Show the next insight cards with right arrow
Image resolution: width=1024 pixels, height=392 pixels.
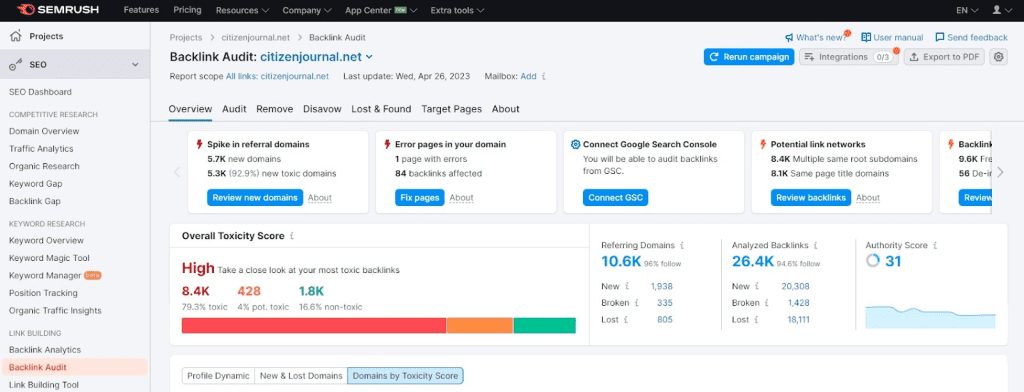1000,172
